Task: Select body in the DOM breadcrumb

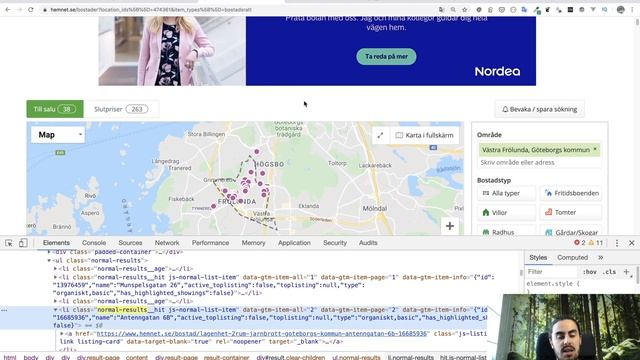Action: point(31,357)
